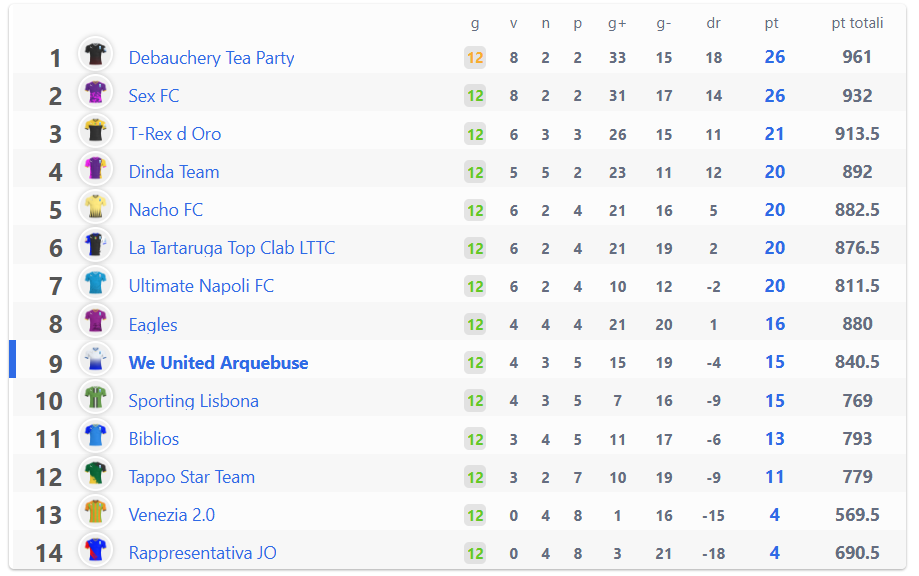The image size is (919, 576).
Task: Click Venezia 2.0's orange striped jersey icon
Action: pyautogui.click(x=95, y=512)
